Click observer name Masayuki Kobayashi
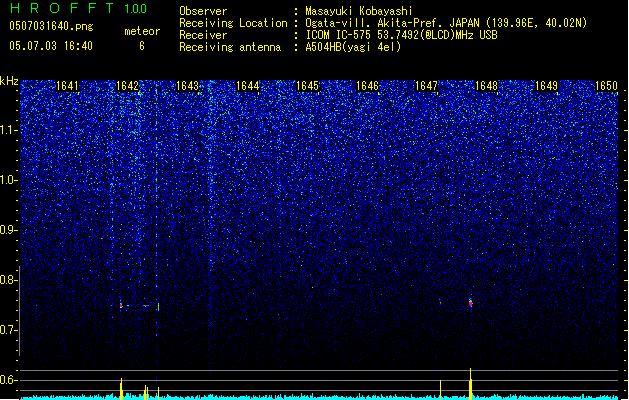Viewport: 629px width, 400px height. 359,11
